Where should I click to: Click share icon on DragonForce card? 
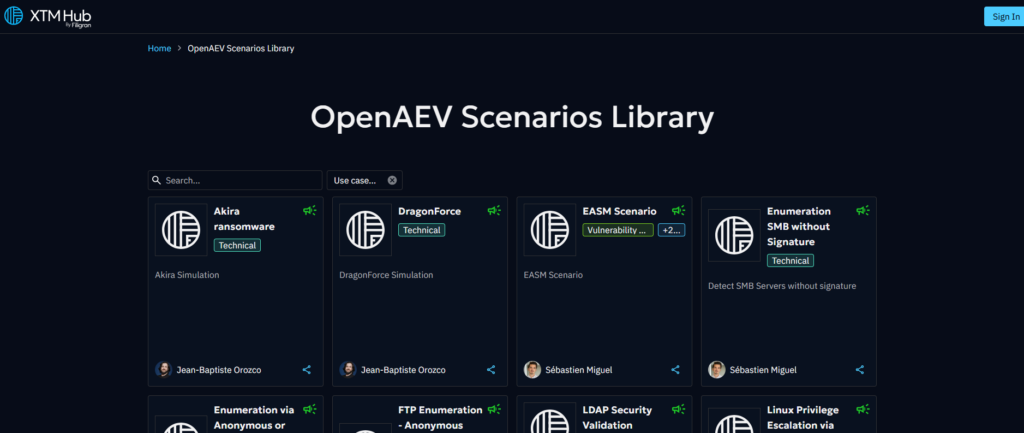point(491,370)
